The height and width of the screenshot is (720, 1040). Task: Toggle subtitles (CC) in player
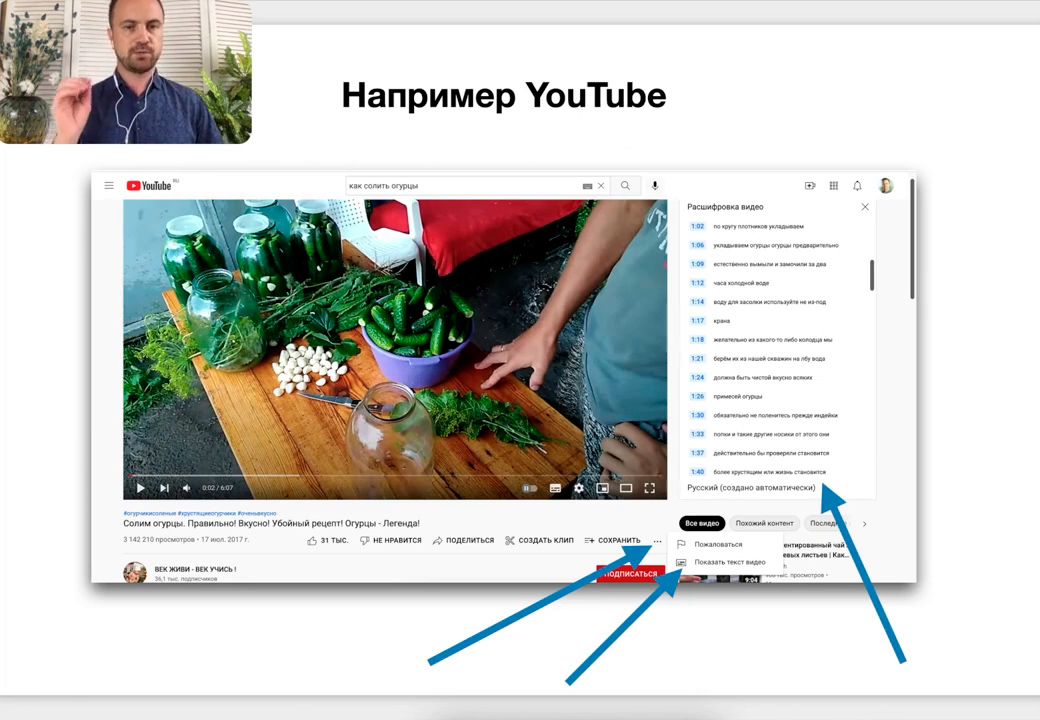pyautogui.click(x=555, y=488)
